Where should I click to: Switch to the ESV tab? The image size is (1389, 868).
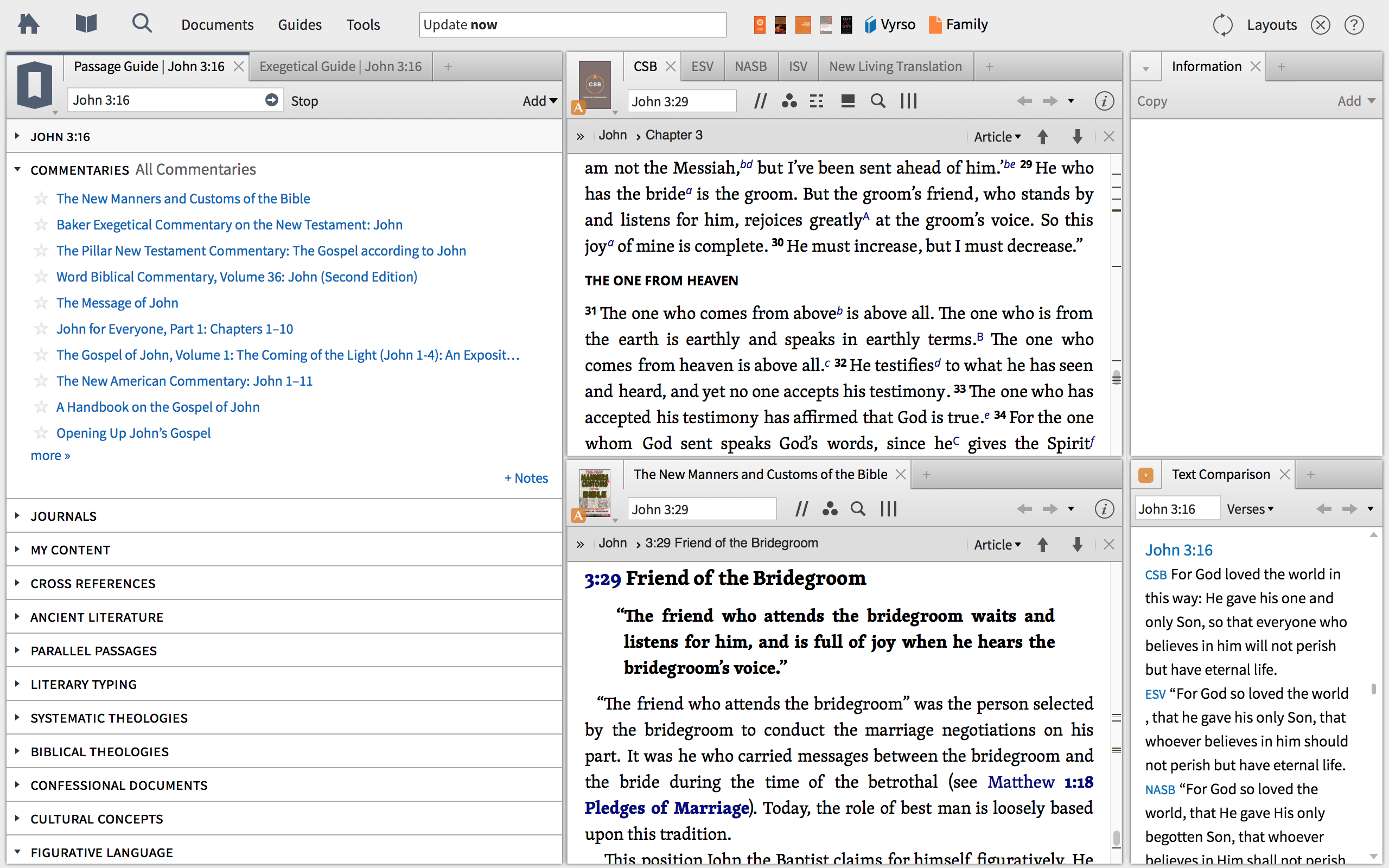click(x=702, y=67)
